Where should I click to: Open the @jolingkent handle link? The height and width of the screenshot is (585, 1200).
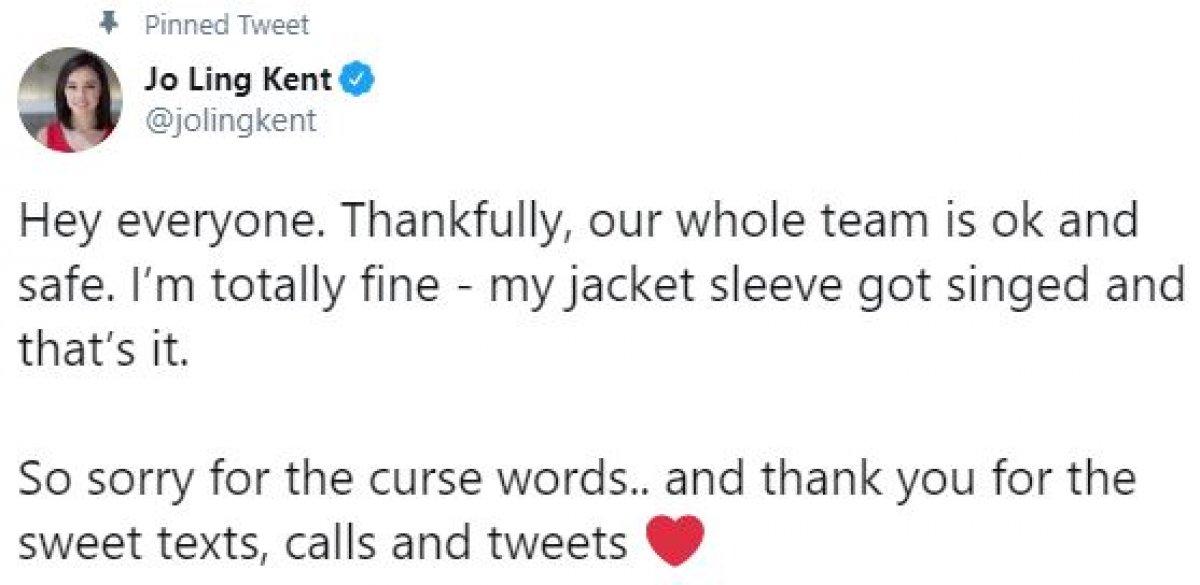230,121
